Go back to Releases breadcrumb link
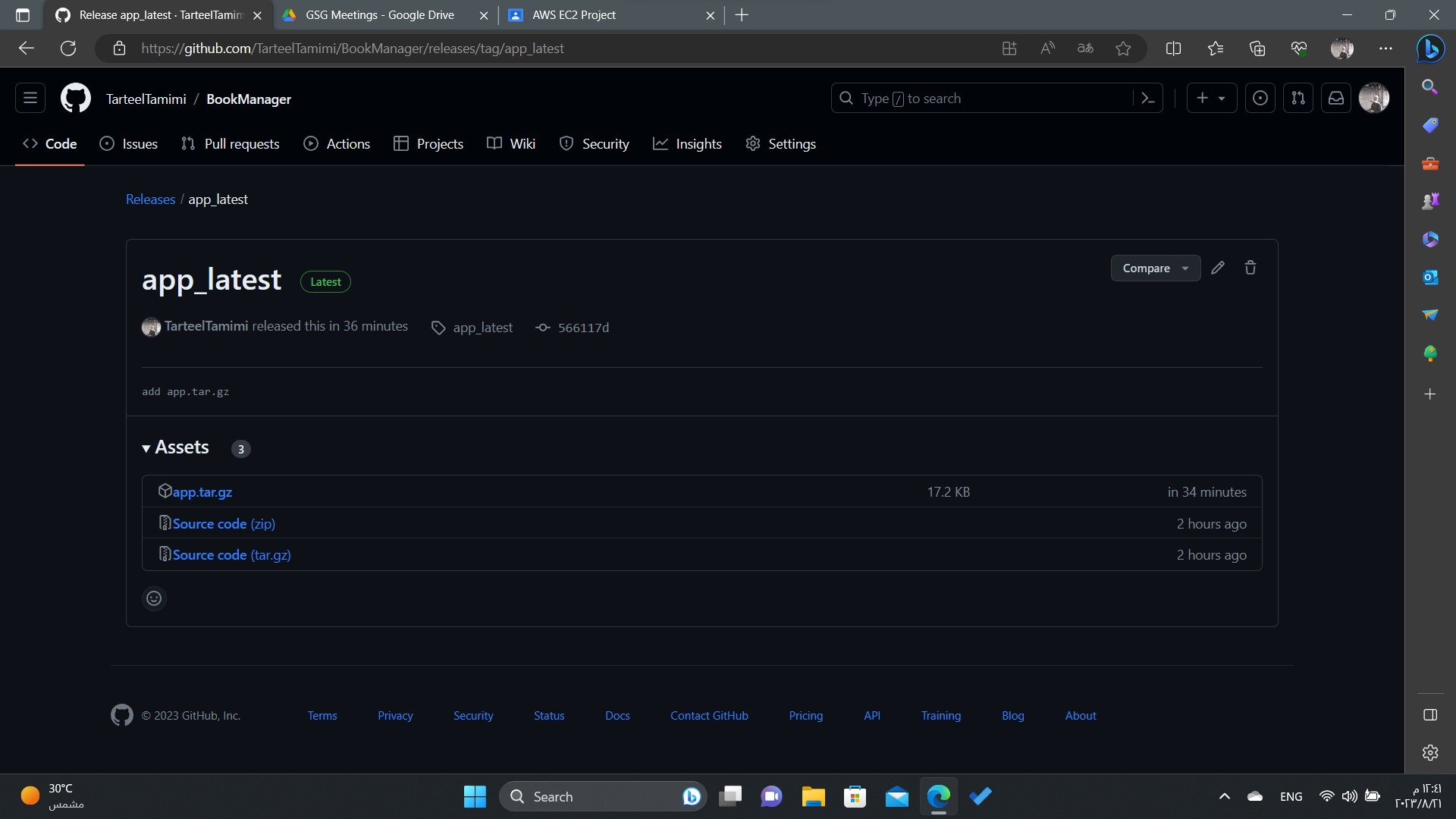The width and height of the screenshot is (1456, 819). click(150, 199)
